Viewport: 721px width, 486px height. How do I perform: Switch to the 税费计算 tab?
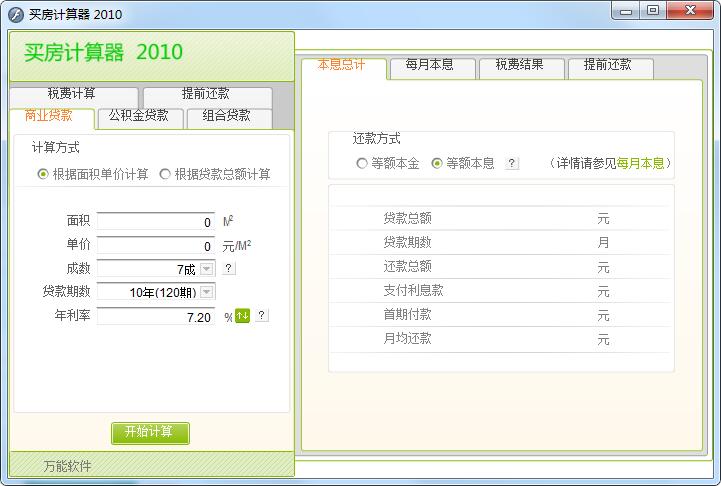point(74,96)
